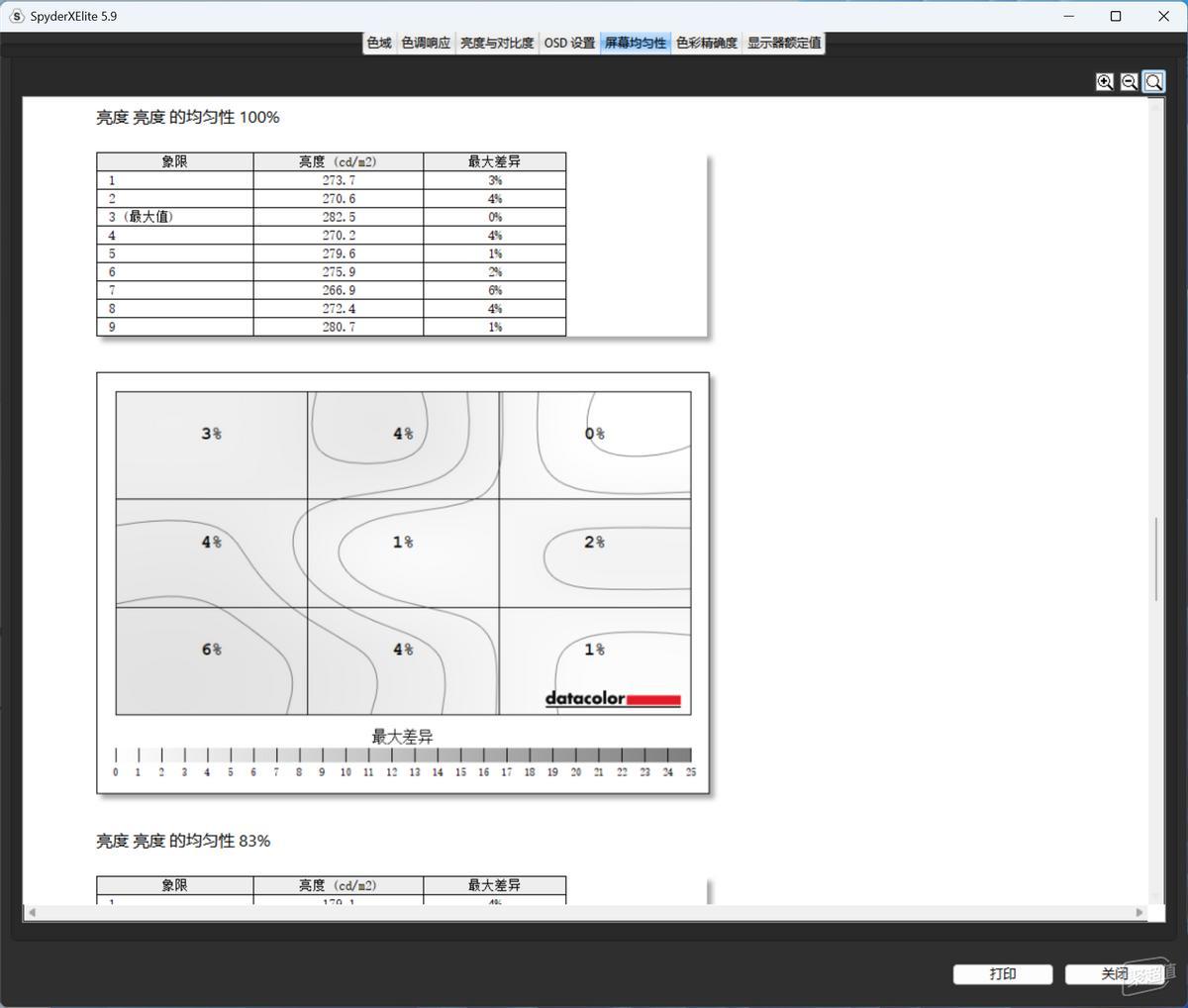
Task: Click the horizontal scrollbar left arrow
Action: (x=32, y=912)
